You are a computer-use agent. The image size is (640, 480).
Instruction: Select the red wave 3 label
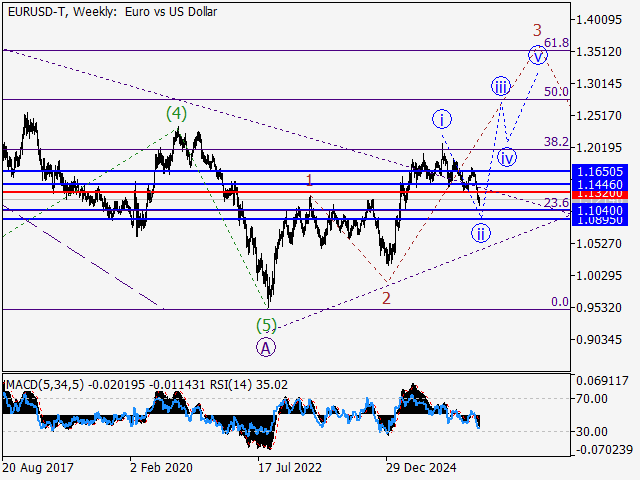coord(537,30)
